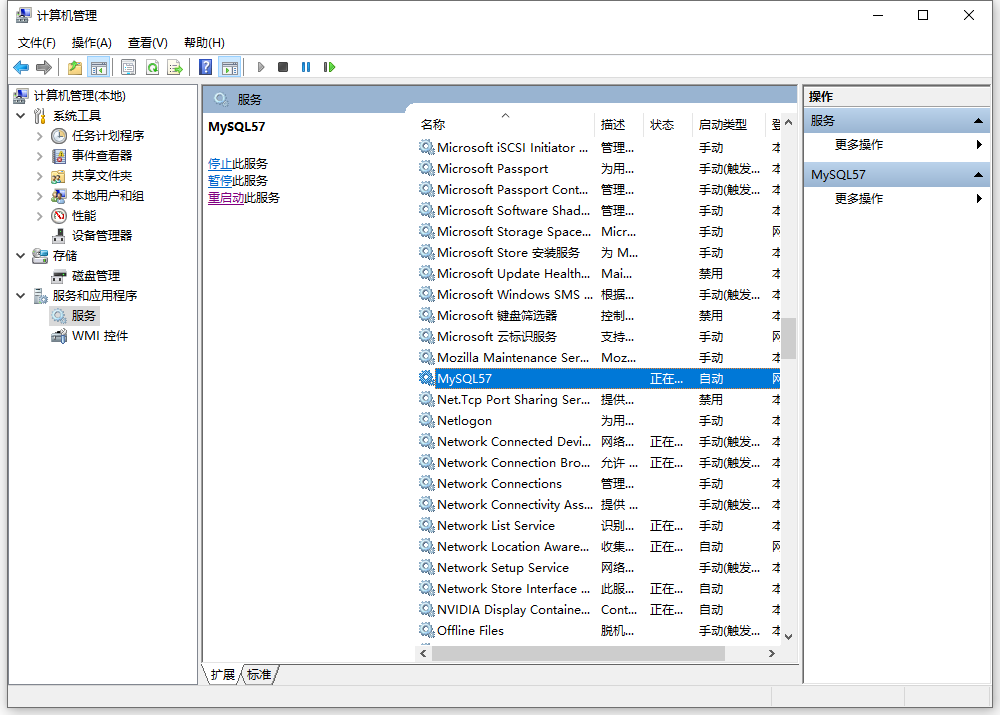The image size is (1000, 715).
Task: Switch to the 标准 tab
Action: tap(259, 675)
